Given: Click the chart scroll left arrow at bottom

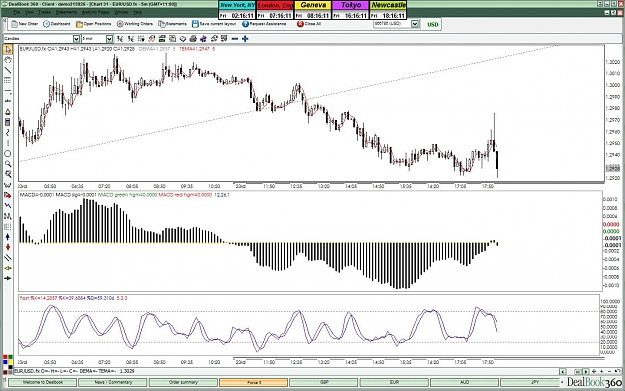Looking at the screenshot, I should coord(563,371).
